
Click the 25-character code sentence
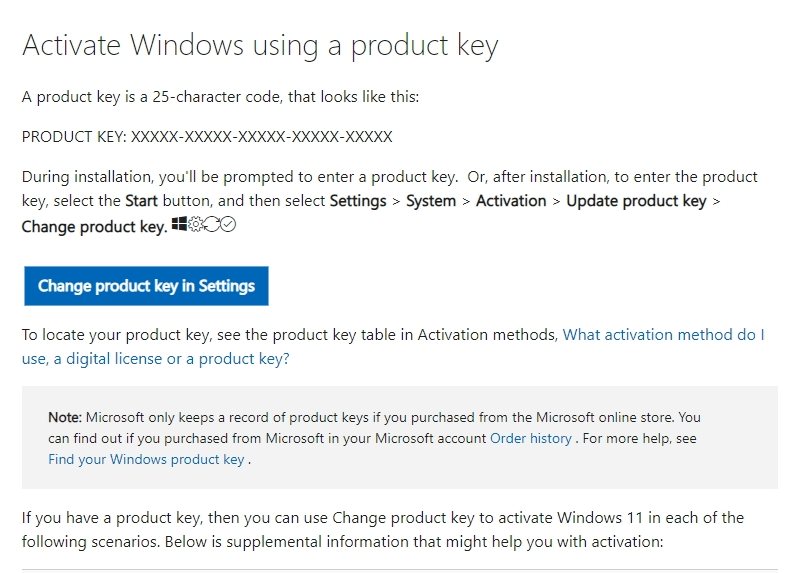coord(220,97)
